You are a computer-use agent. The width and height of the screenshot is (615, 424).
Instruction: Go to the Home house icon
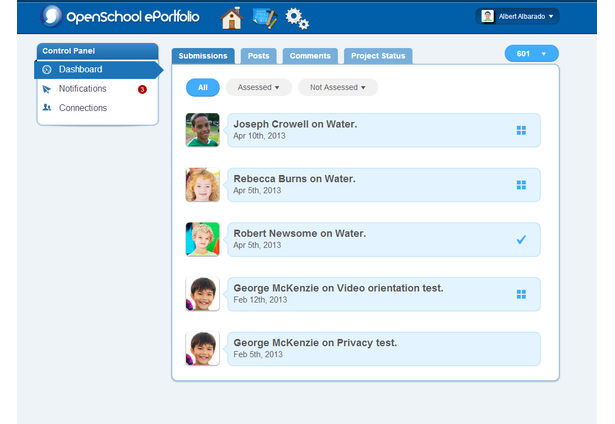tap(231, 18)
